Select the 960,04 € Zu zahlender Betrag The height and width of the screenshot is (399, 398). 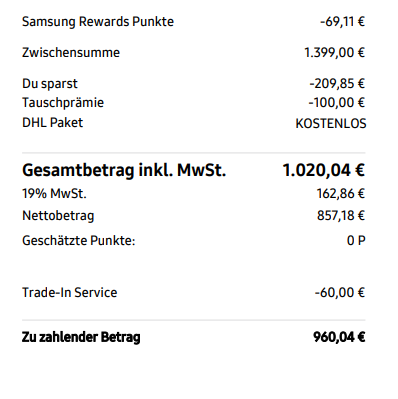point(339,337)
